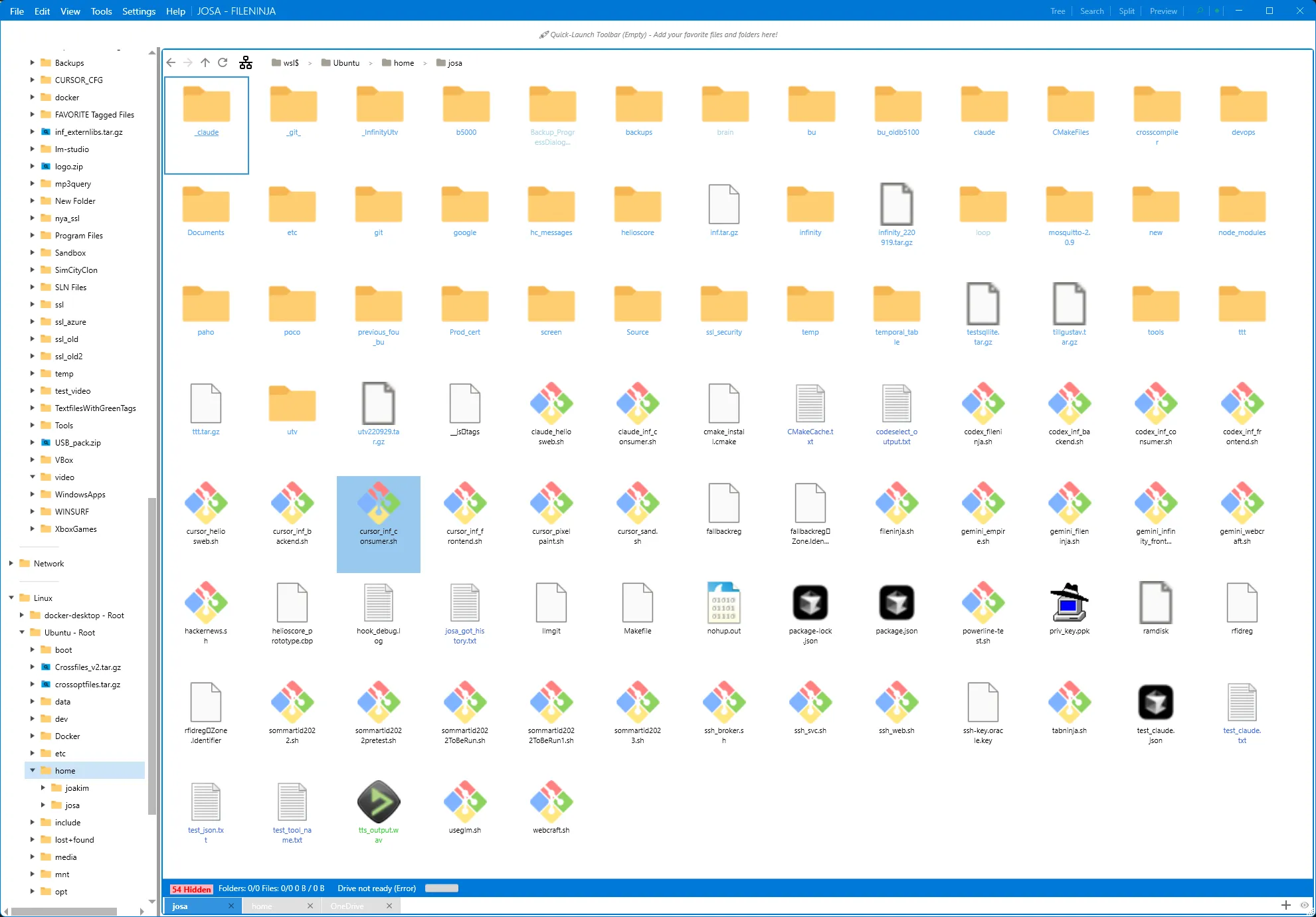Select josa folder in the tree

tap(72, 805)
